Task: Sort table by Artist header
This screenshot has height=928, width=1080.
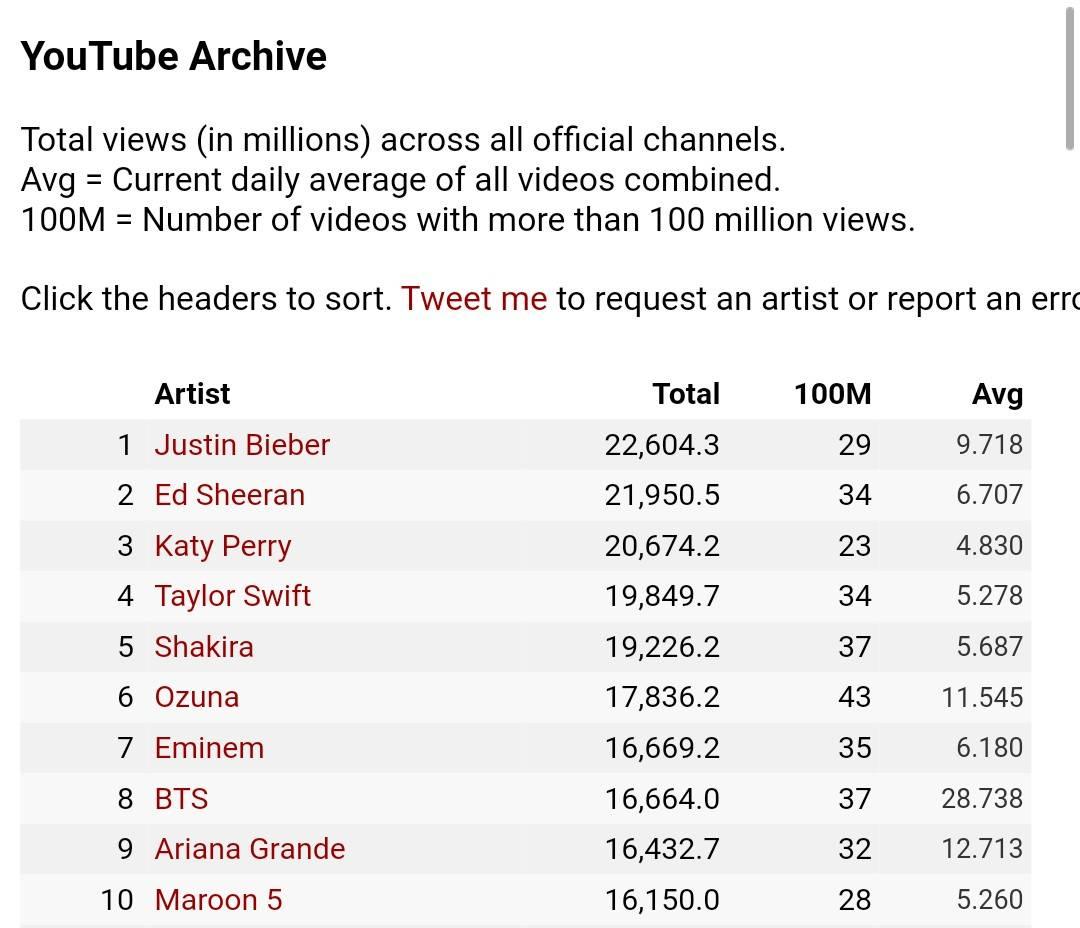Action: pyautogui.click(x=192, y=394)
